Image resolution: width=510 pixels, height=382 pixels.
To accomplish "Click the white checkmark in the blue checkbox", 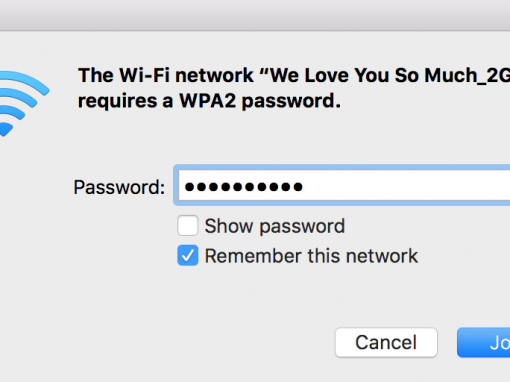I will (x=188, y=256).
